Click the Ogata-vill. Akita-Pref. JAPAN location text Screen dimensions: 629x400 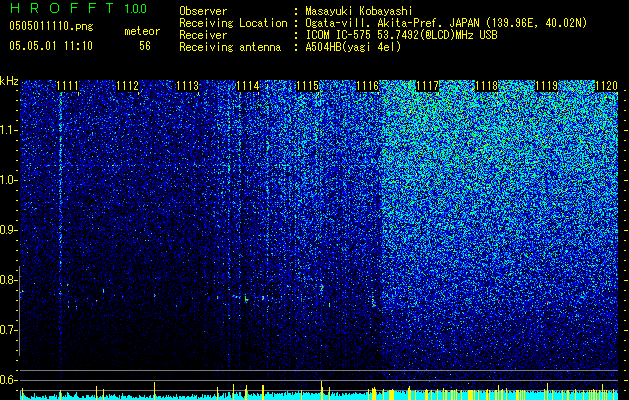point(446,23)
